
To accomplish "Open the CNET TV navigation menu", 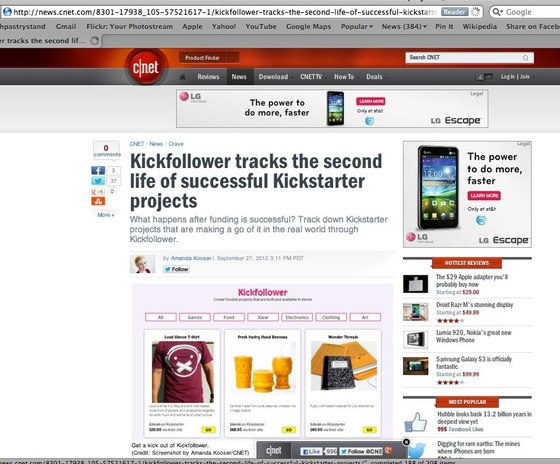I will tap(312, 77).
